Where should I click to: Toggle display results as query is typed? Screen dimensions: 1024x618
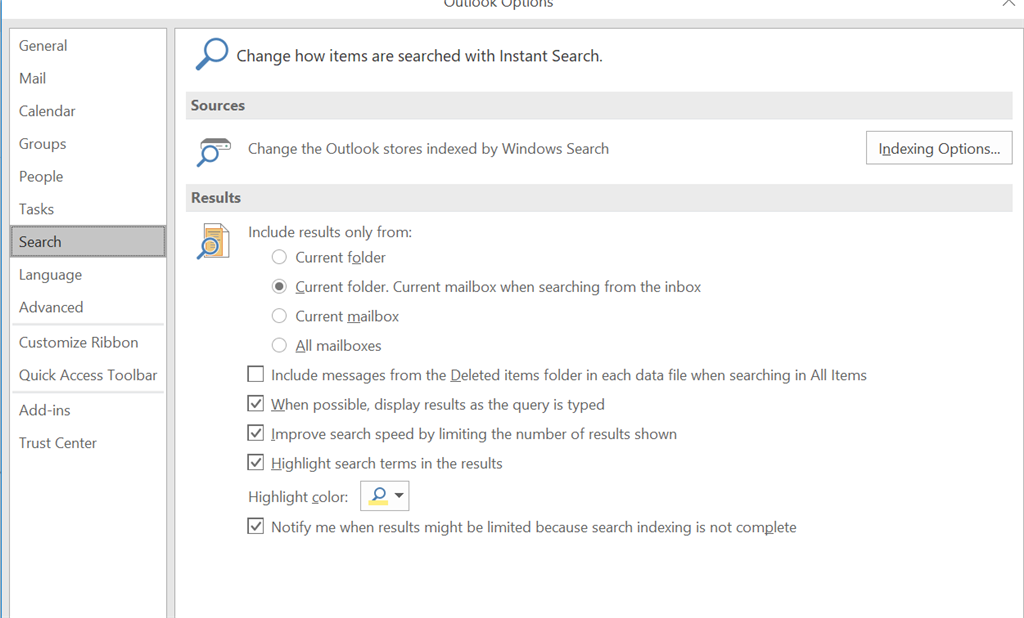point(255,403)
